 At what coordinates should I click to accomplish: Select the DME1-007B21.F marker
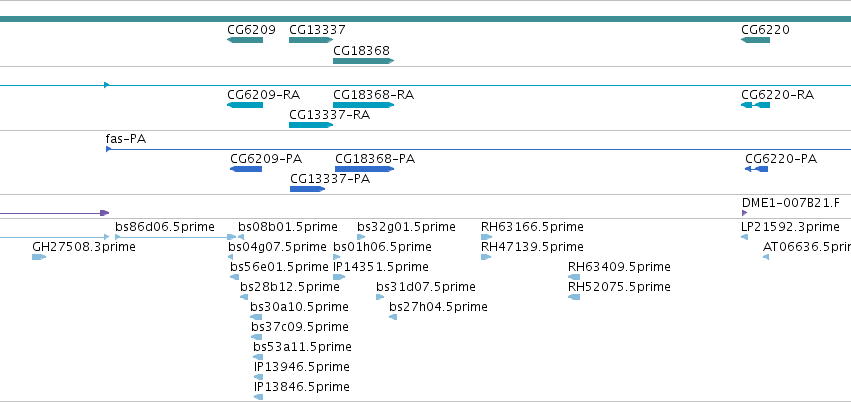(x=745, y=213)
